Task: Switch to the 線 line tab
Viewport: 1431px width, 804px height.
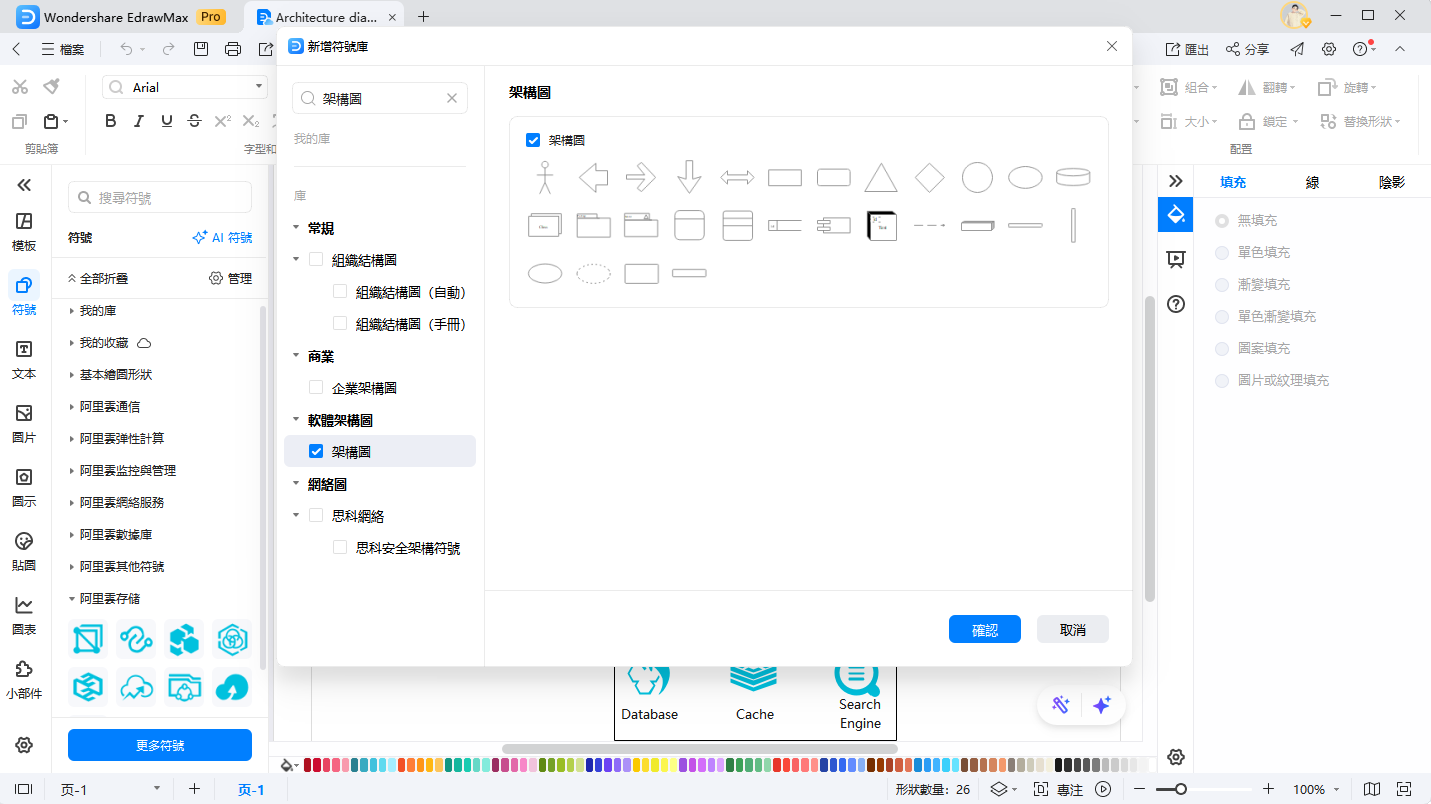Action: point(1312,182)
